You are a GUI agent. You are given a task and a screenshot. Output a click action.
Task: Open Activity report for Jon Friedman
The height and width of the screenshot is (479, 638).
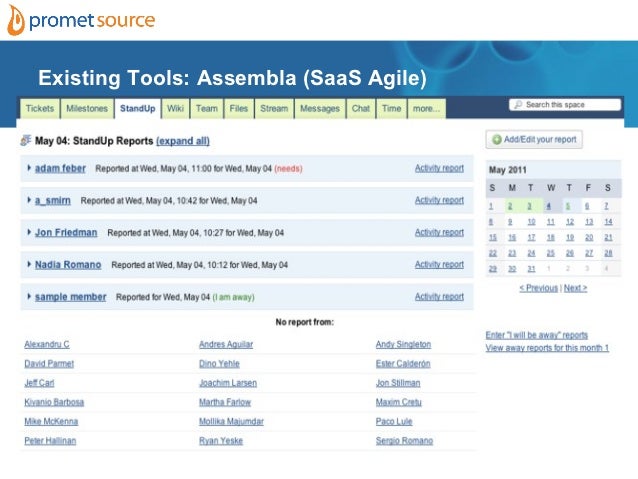(439, 232)
